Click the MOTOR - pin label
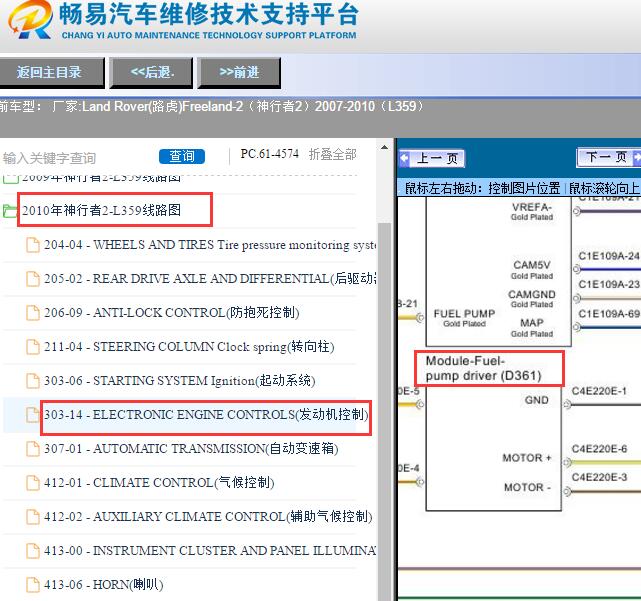This screenshot has width=641, height=601. pyautogui.click(x=527, y=487)
